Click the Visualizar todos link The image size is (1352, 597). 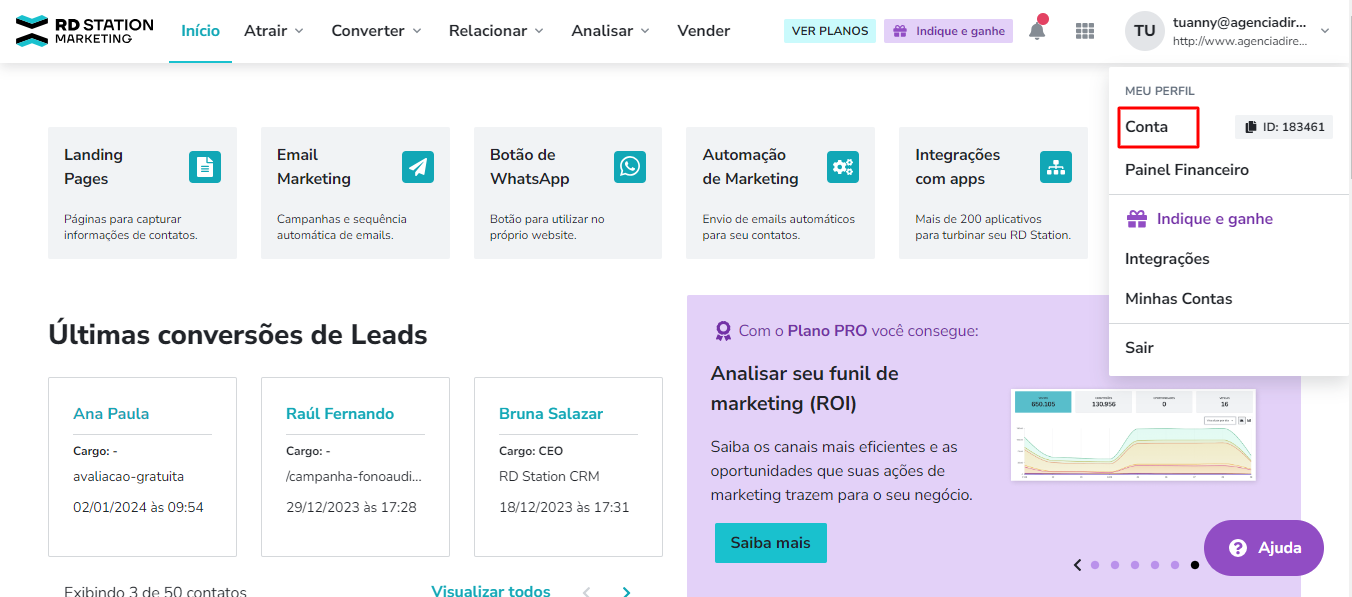pyautogui.click(x=491, y=591)
